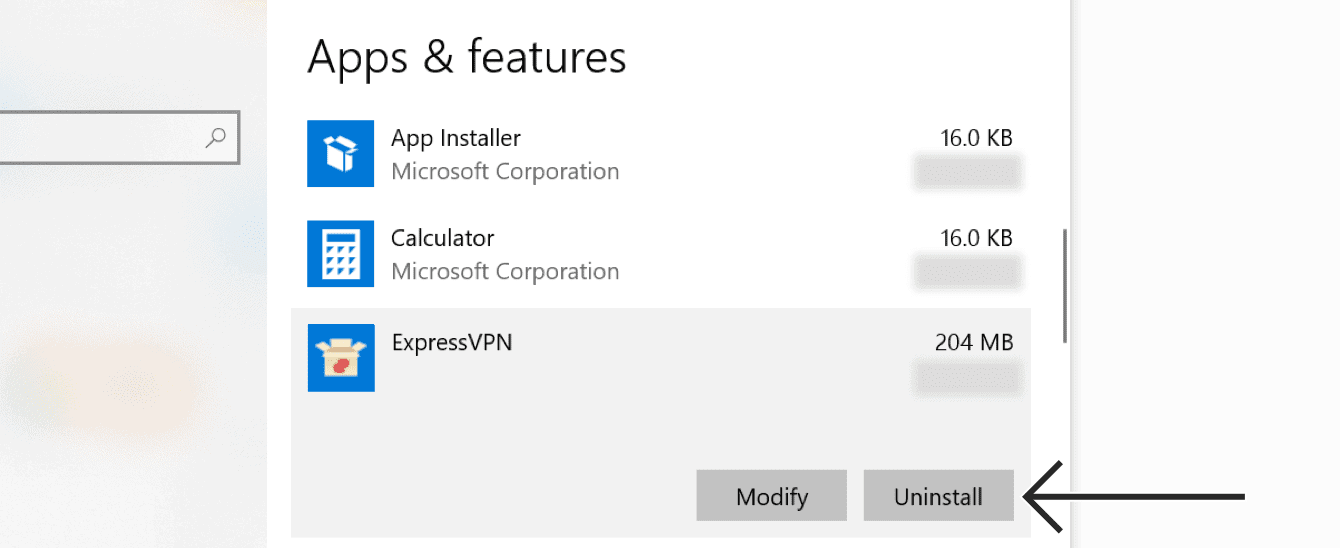The height and width of the screenshot is (548, 1340).
Task: Click the blurred install date of App Installer
Action: coord(967,172)
